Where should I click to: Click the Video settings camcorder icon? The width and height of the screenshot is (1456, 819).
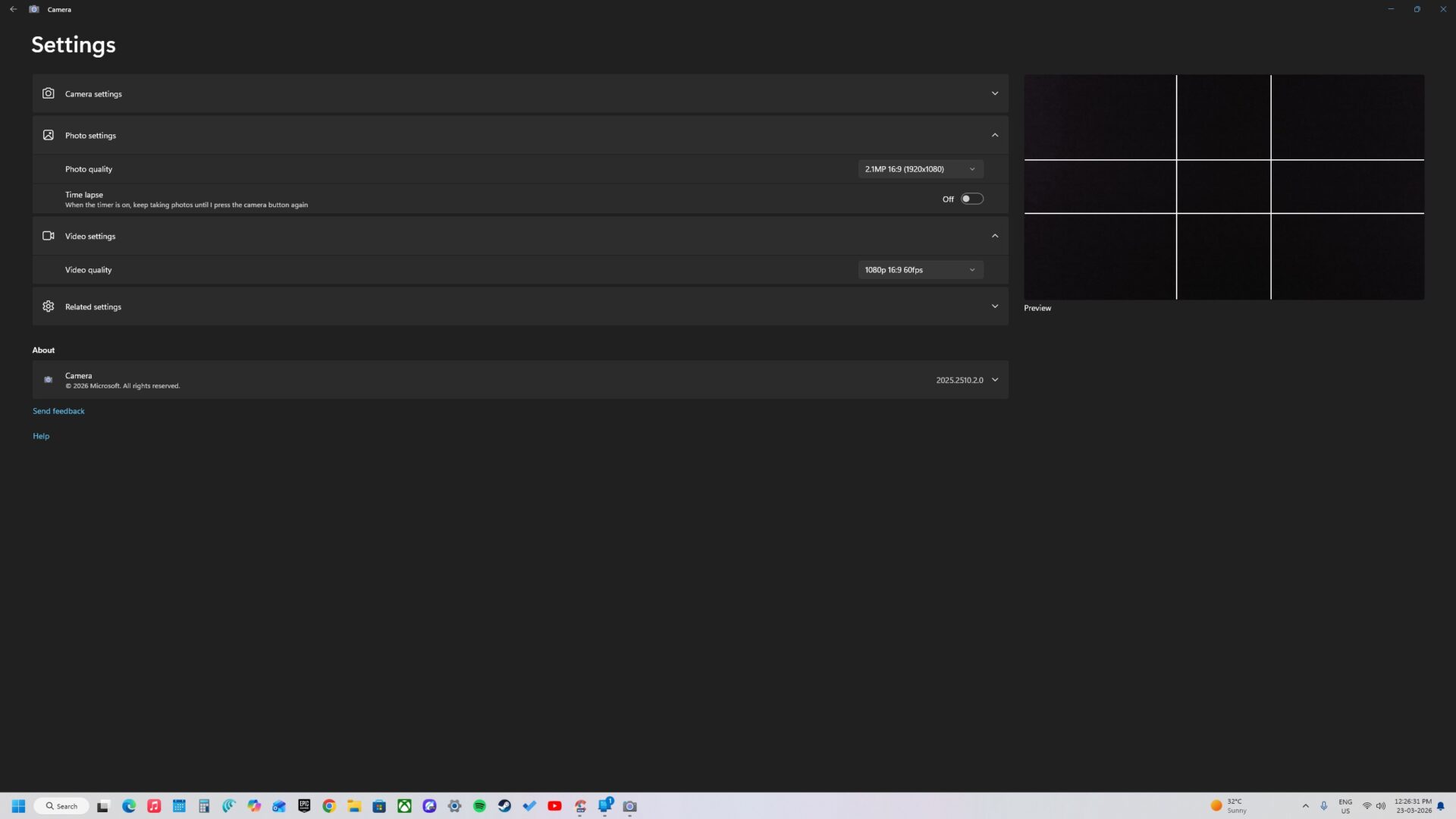point(48,235)
